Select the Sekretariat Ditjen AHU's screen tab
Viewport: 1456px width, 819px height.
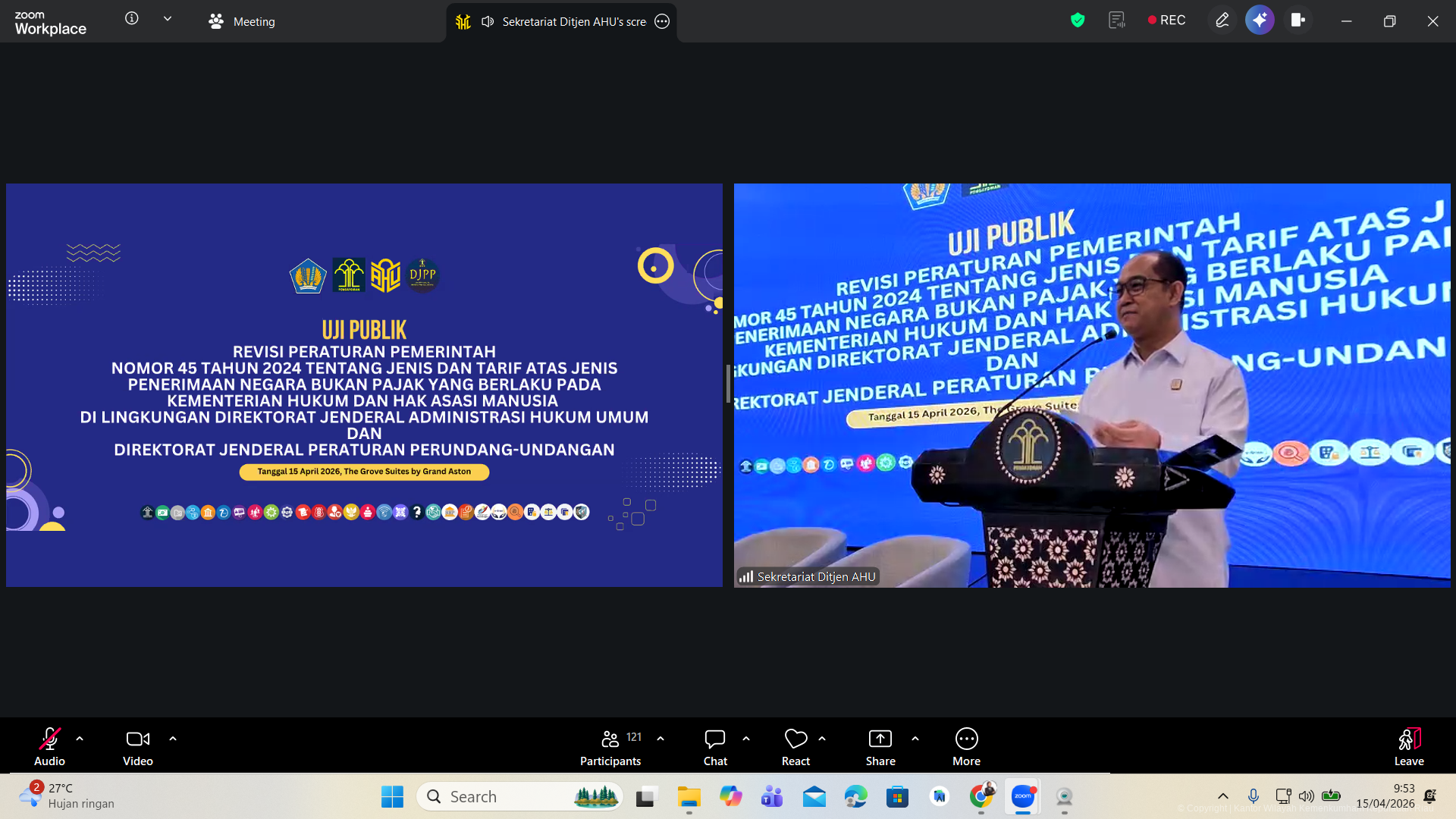[x=565, y=21]
